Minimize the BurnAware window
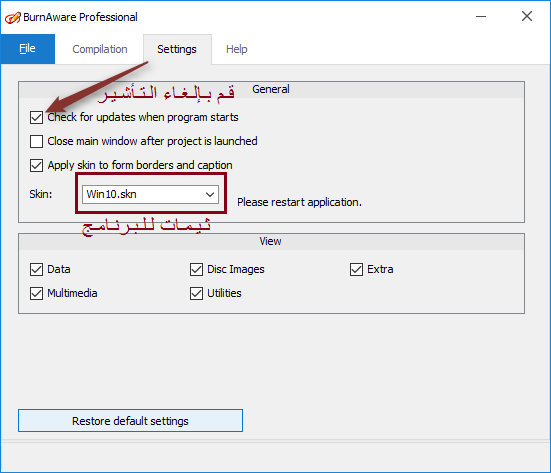Screen dimensions: 551x473 481,17
